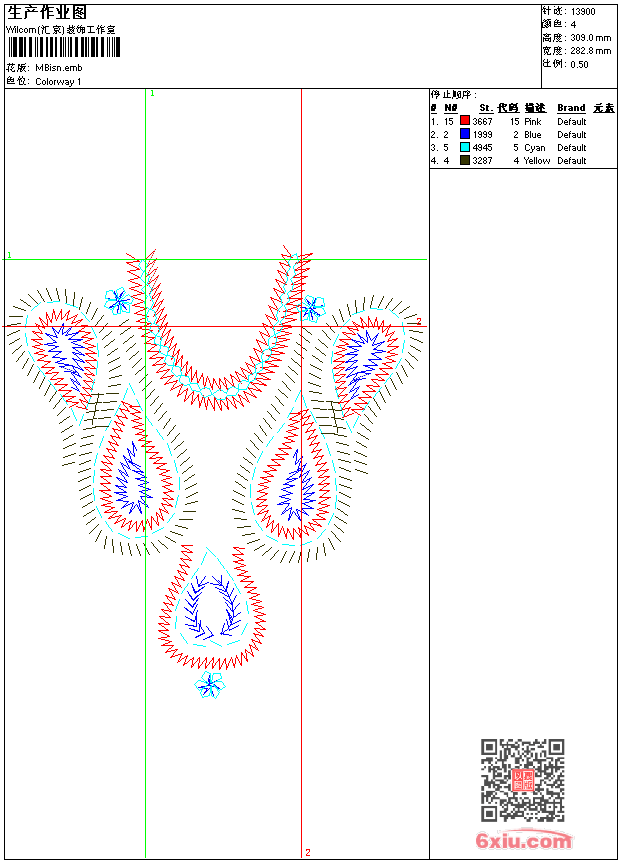620x860 pixels.
Task: Click the cyan flower motif below the bottom teardrop
Action: [210, 684]
